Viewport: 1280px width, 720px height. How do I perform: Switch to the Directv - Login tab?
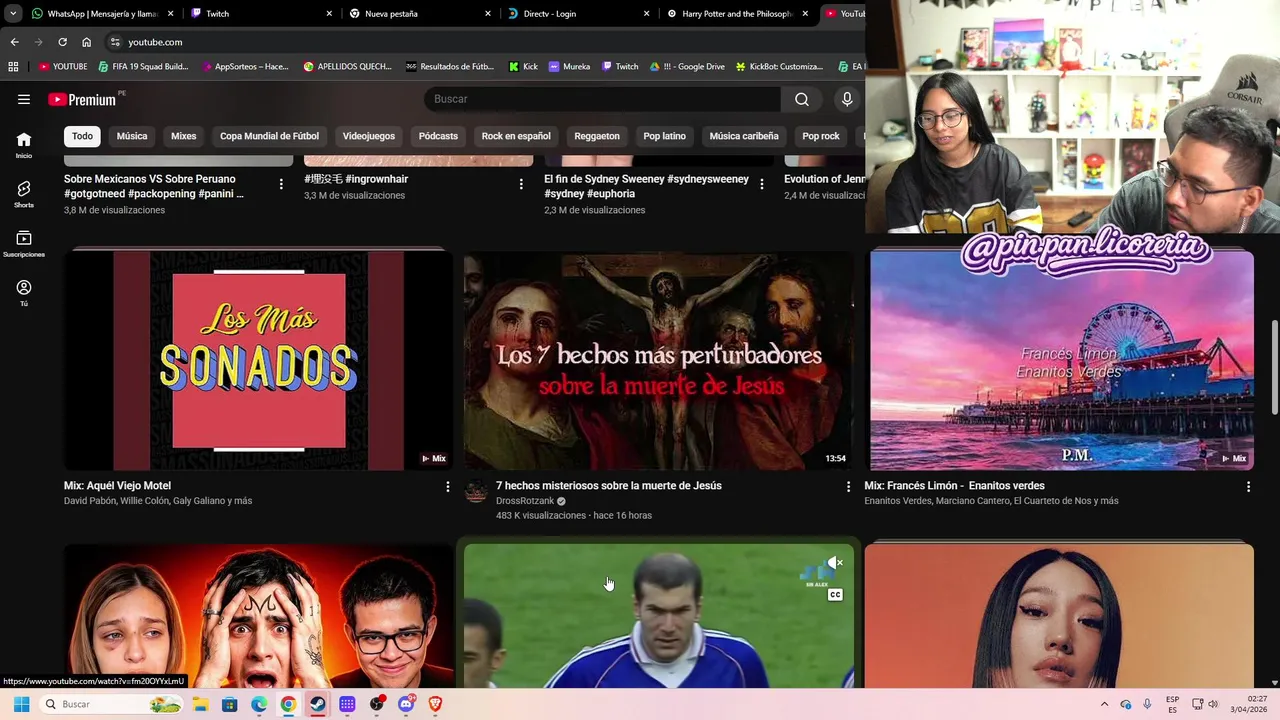pyautogui.click(x=578, y=14)
